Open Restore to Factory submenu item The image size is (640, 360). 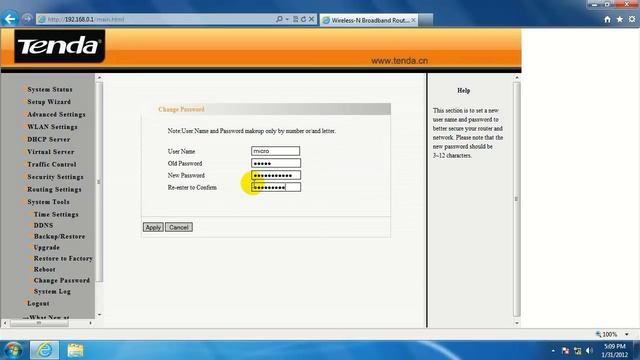[x=63, y=258]
